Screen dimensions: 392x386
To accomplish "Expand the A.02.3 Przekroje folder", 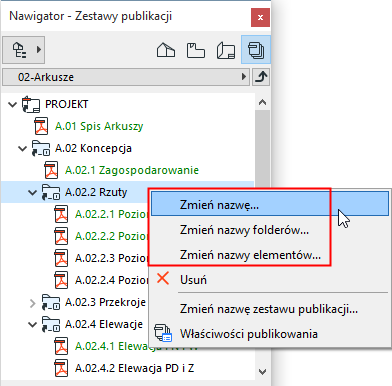I will click(x=33, y=303).
